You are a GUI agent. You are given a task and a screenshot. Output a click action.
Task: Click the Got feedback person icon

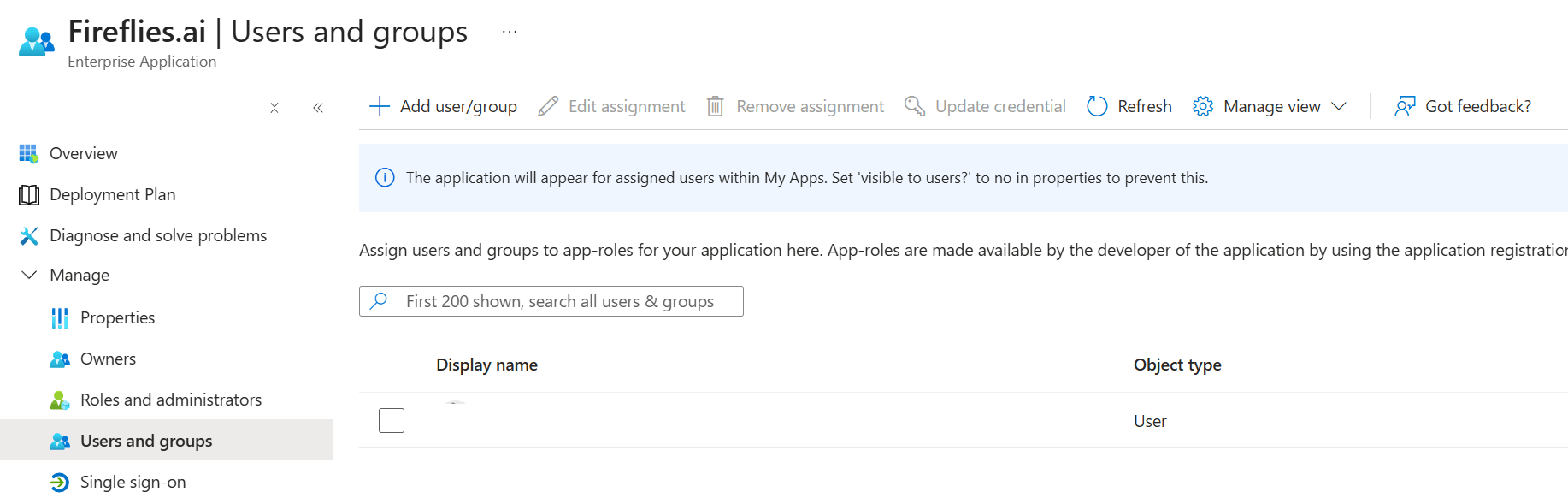pos(1405,106)
